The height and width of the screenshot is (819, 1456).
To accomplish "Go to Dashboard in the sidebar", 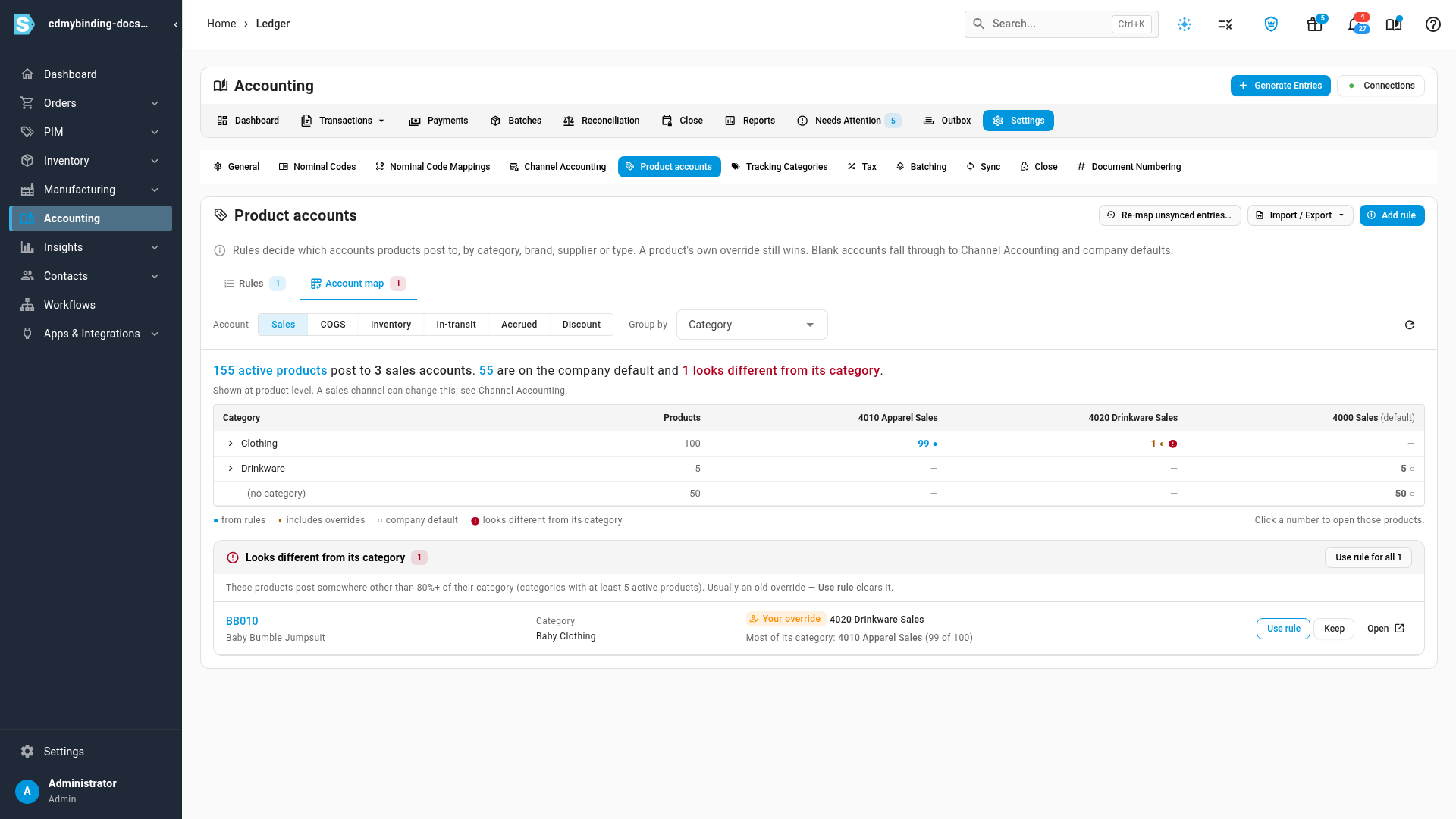I will 91,74.
